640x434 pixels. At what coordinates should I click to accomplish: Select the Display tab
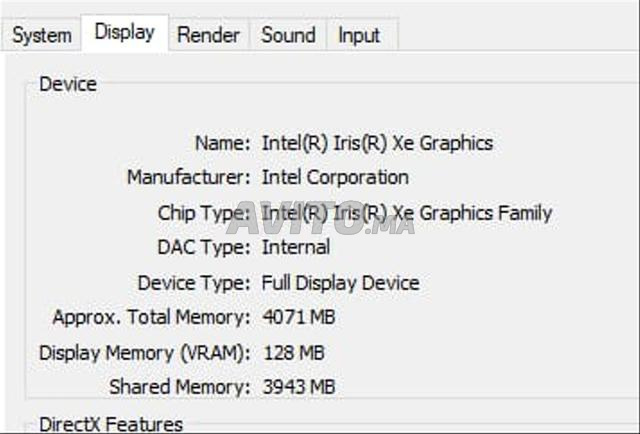point(124,32)
